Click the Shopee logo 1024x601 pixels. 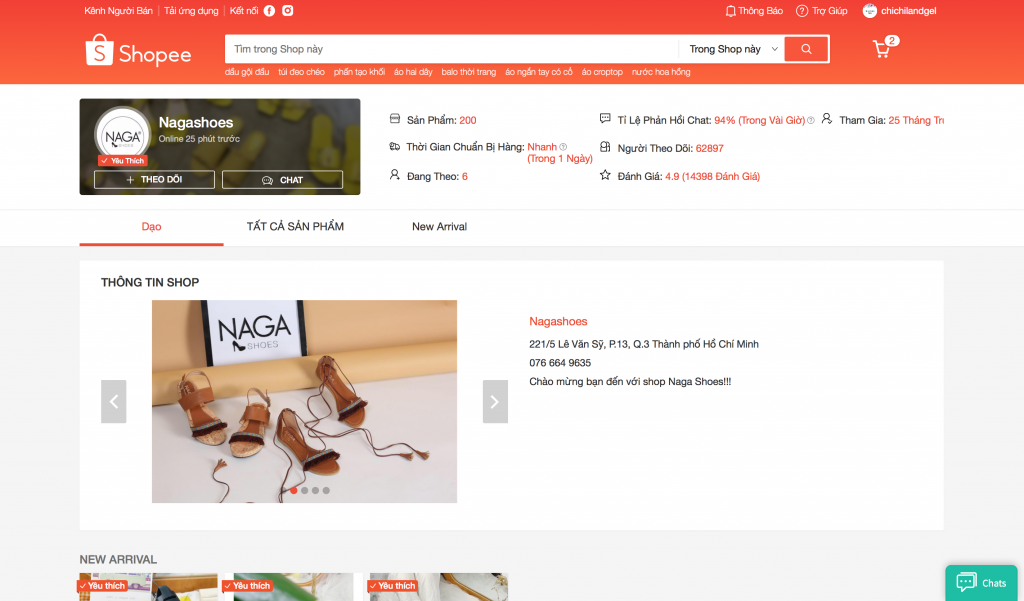[138, 50]
